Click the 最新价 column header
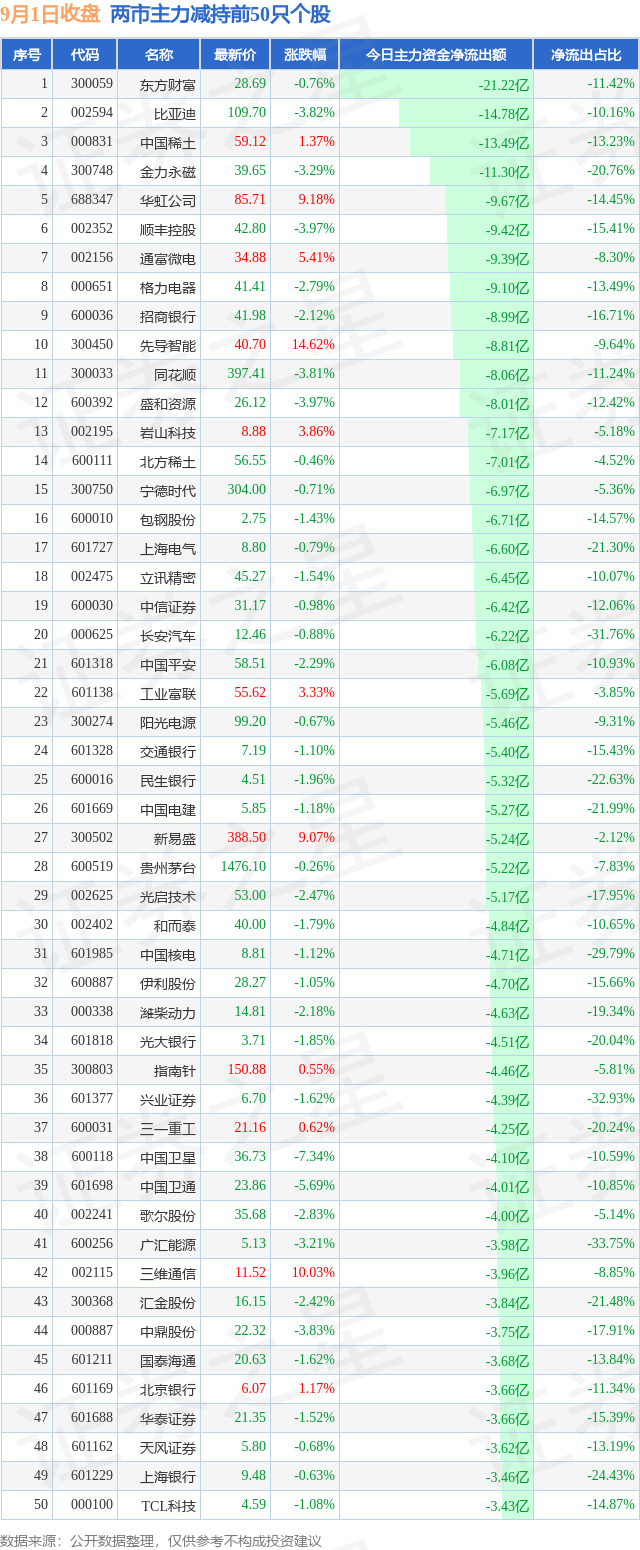 235,55
